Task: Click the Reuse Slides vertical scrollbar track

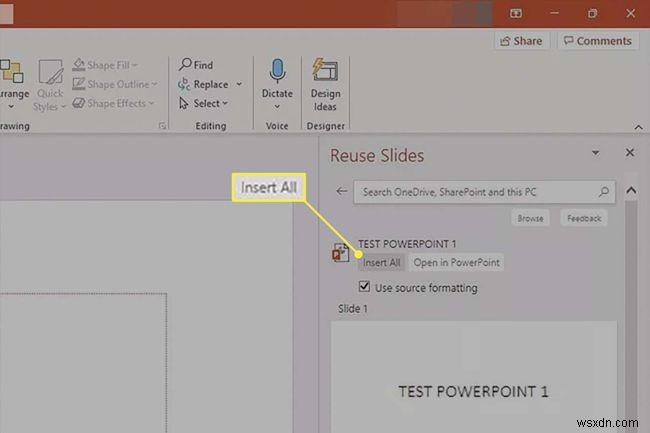Action: (x=631, y=315)
